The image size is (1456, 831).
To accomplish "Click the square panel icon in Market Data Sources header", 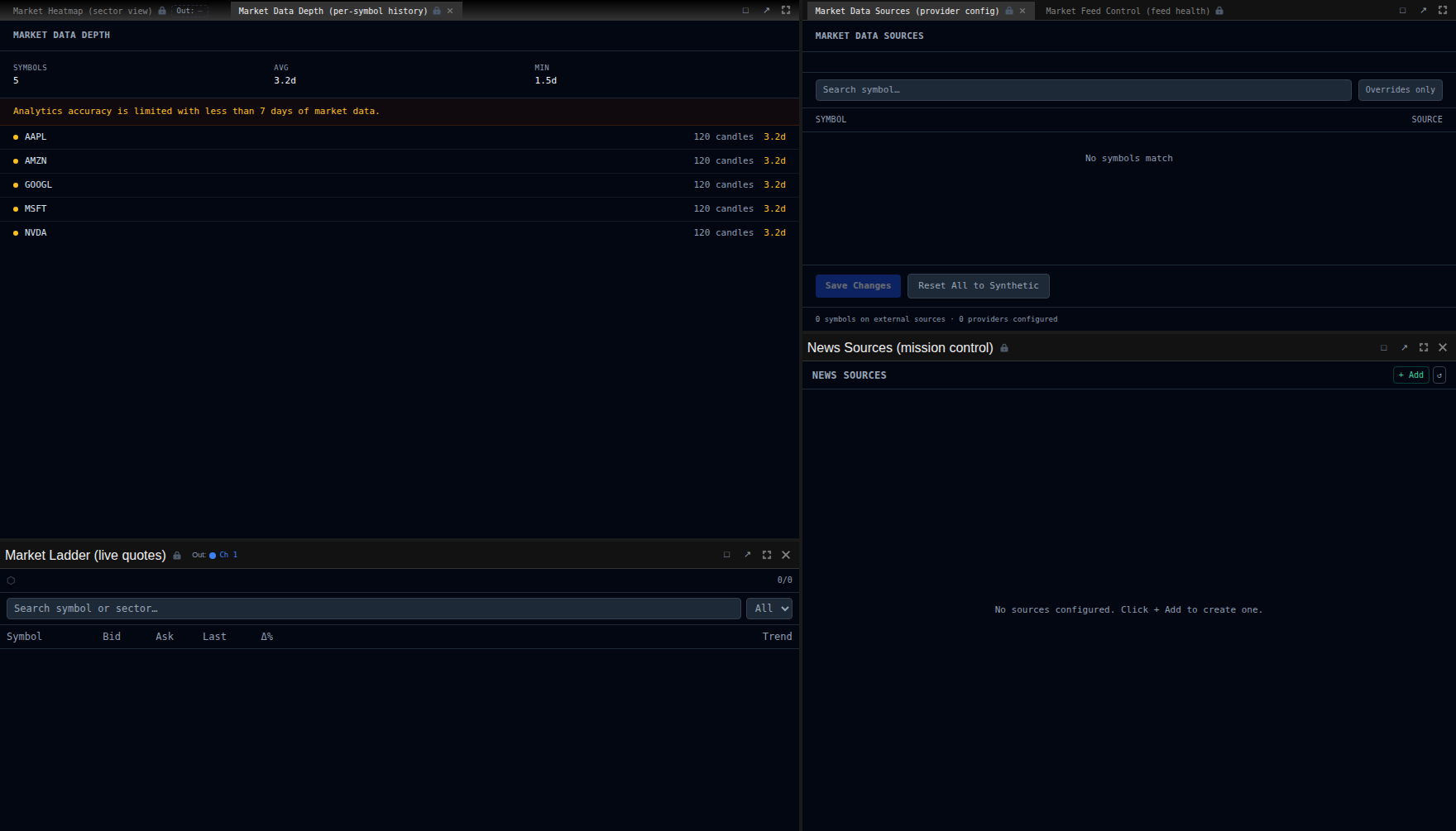I will 1403,11.
